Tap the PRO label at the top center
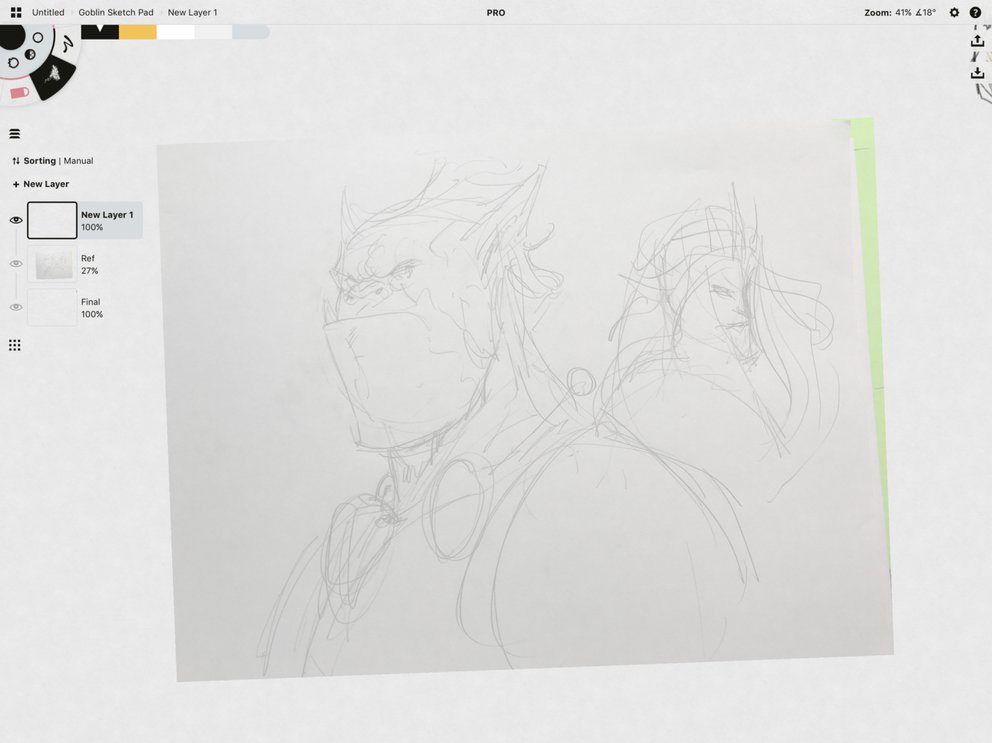 (496, 12)
